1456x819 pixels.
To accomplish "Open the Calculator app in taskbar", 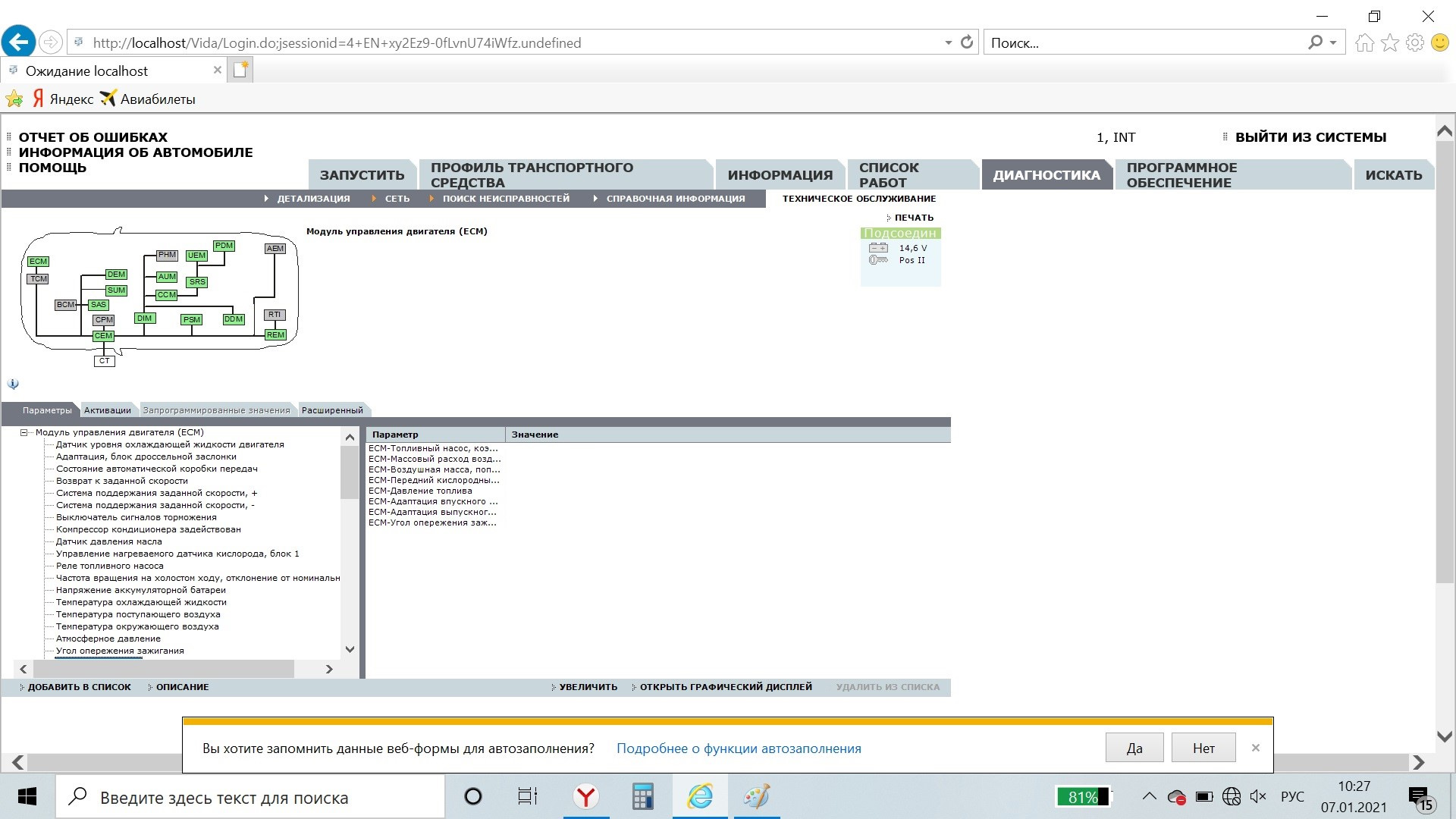I will pos(642,797).
